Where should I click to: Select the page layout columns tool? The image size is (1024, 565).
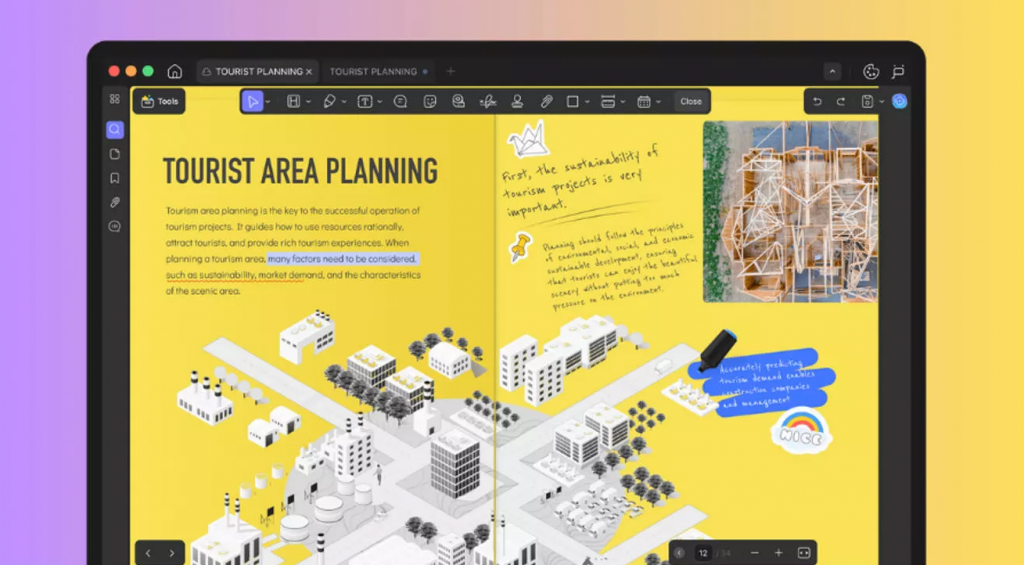coord(293,101)
